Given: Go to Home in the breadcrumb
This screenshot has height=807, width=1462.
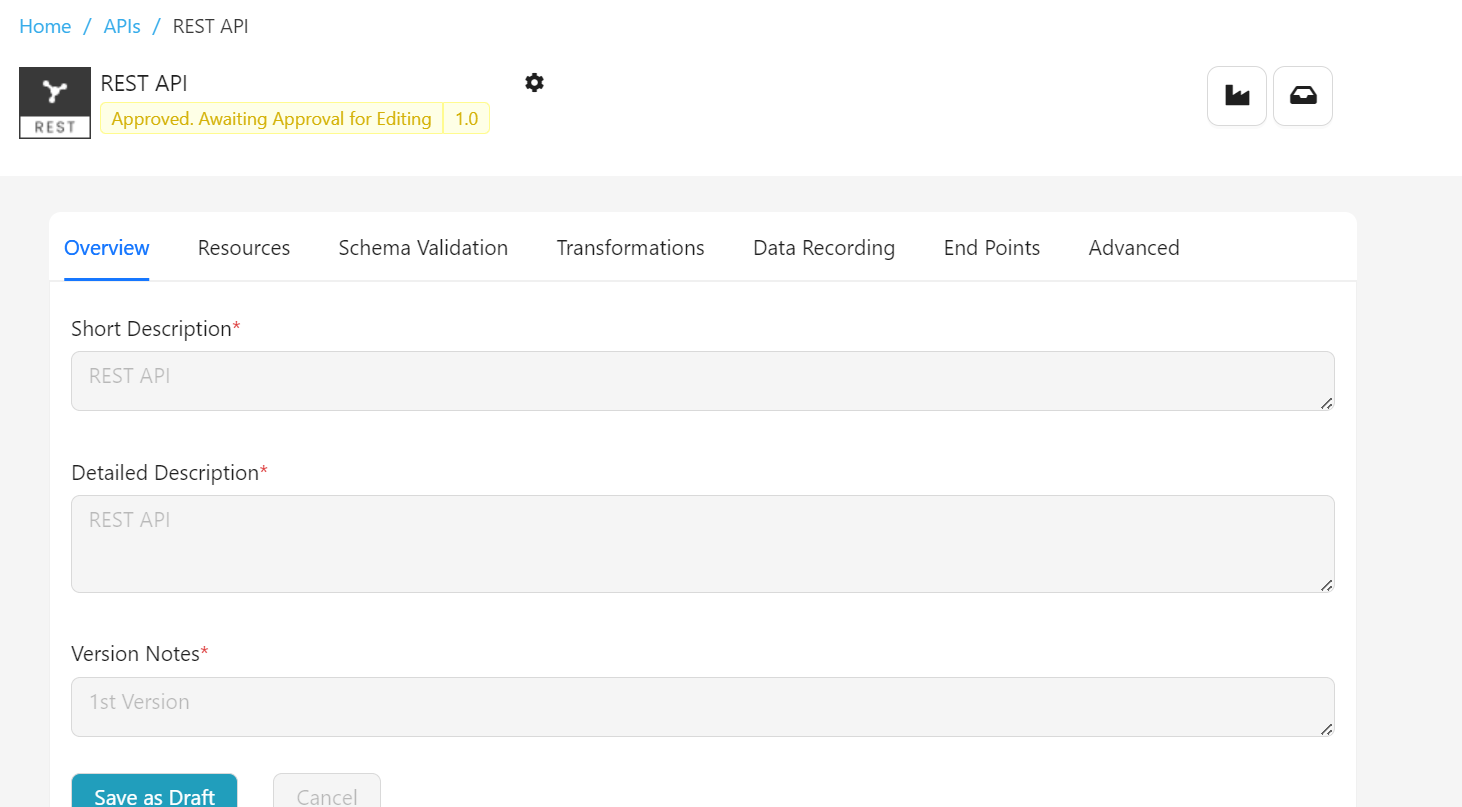Looking at the screenshot, I should [45, 26].
